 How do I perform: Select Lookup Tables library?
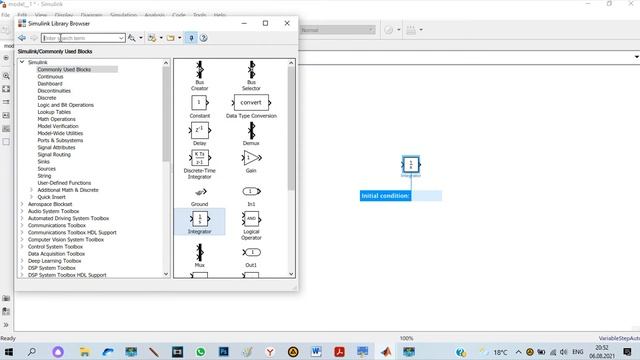[x=54, y=112]
